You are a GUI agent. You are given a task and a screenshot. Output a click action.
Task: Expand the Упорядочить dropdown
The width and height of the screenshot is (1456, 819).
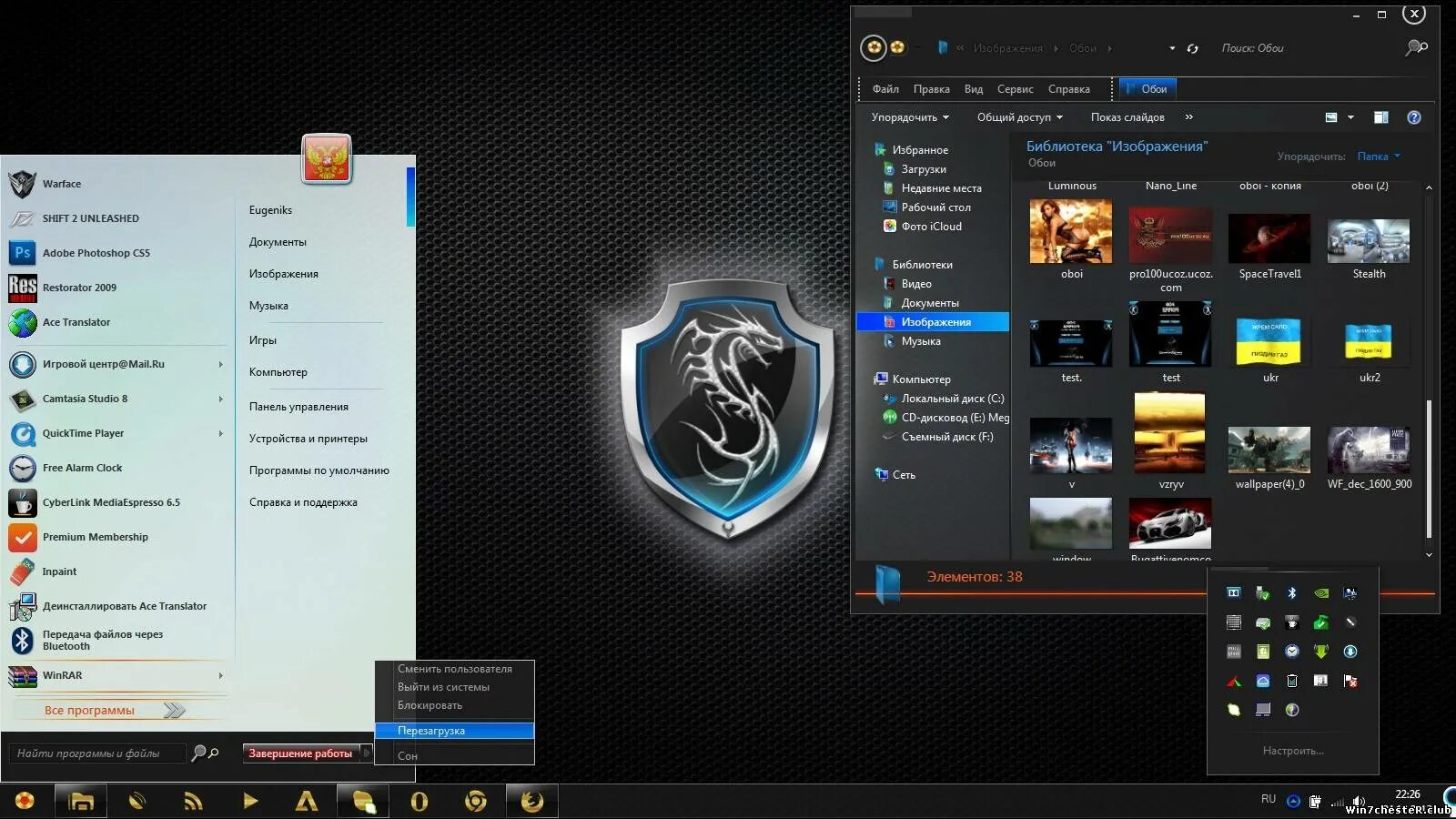[x=910, y=116]
